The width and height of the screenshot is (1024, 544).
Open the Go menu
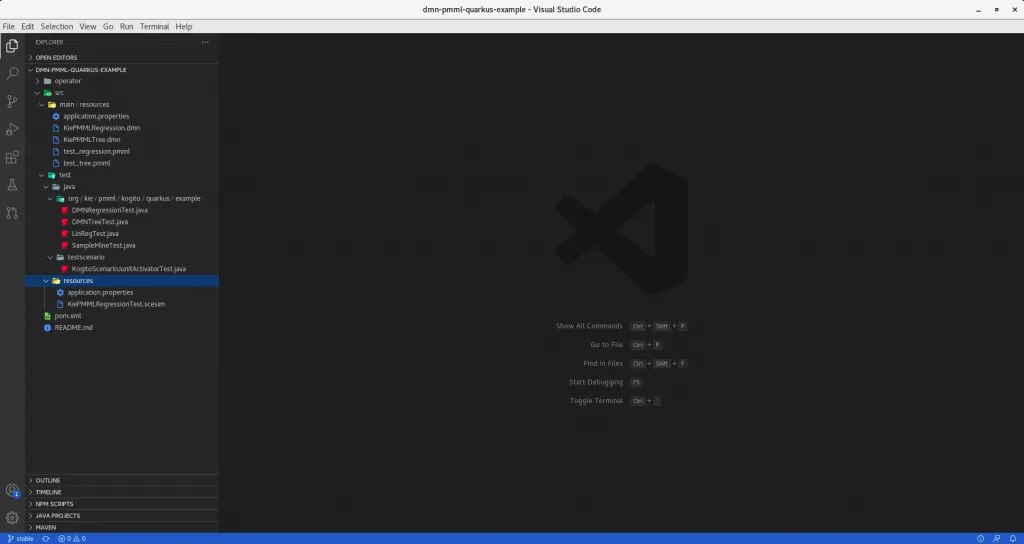click(x=108, y=27)
